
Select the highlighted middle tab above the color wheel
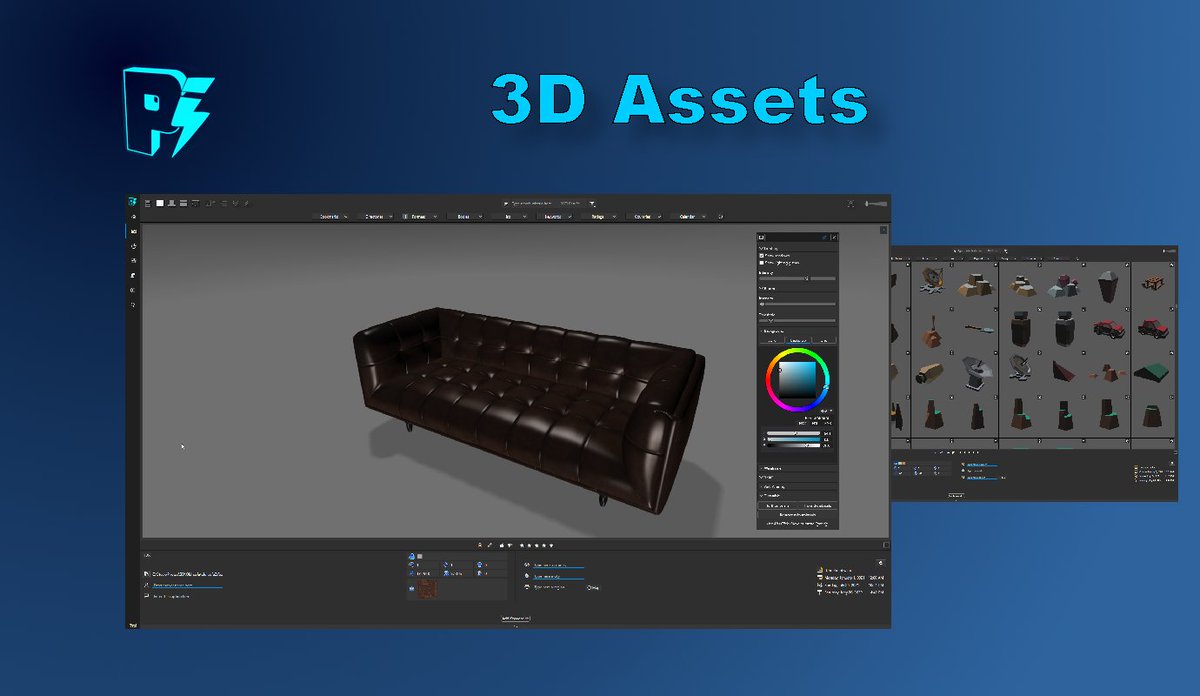[x=797, y=340]
